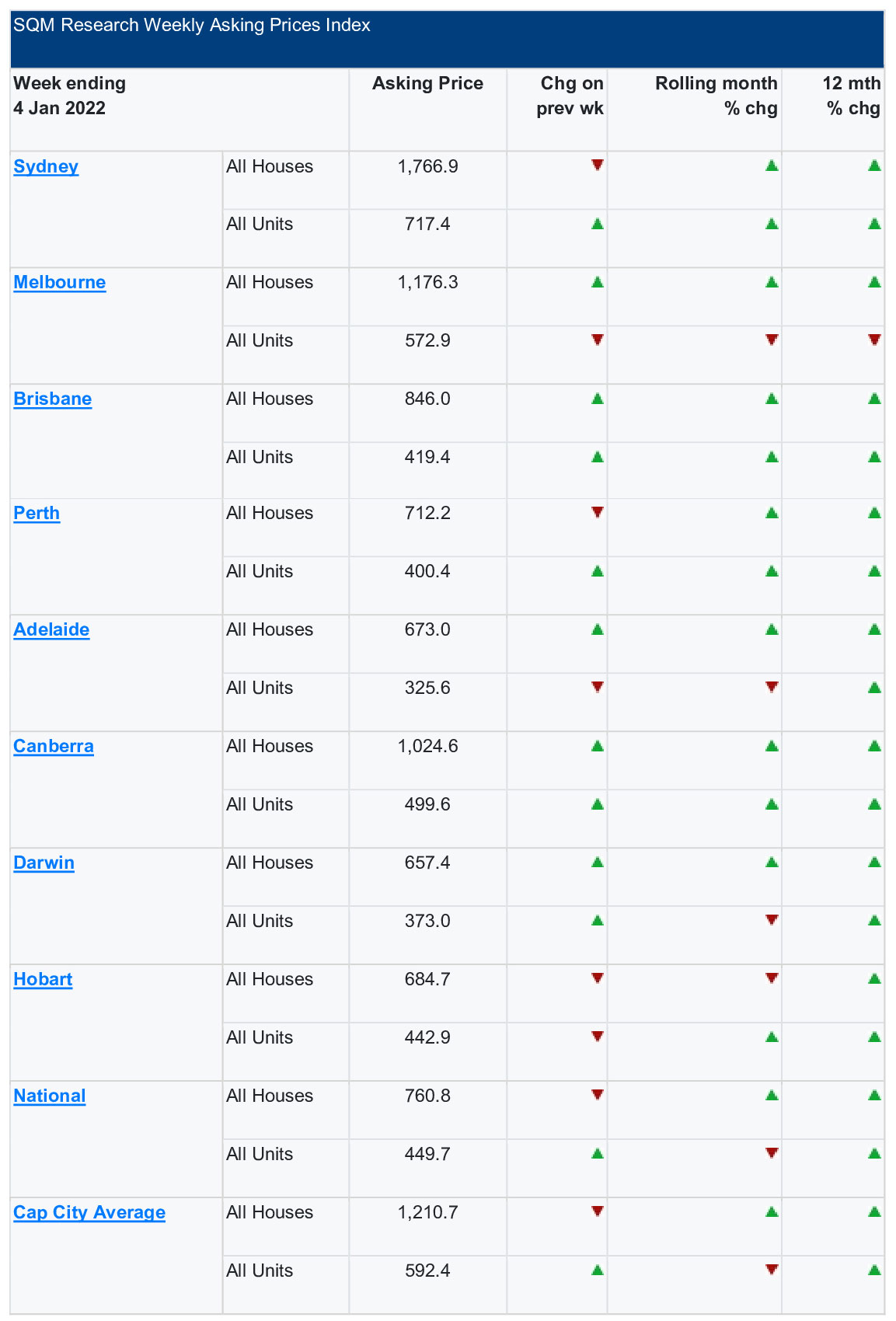This screenshot has height=1321, width=896.
Task: Click Brisbane Houses weekly change green arrow
Action: (597, 399)
